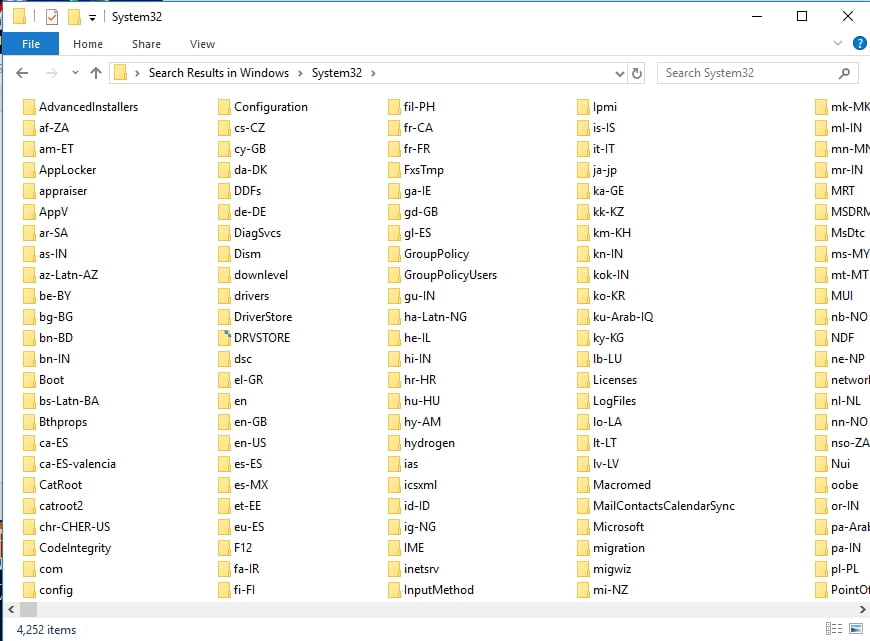
Task: Click the migwiz folder name
Action: (x=612, y=569)
